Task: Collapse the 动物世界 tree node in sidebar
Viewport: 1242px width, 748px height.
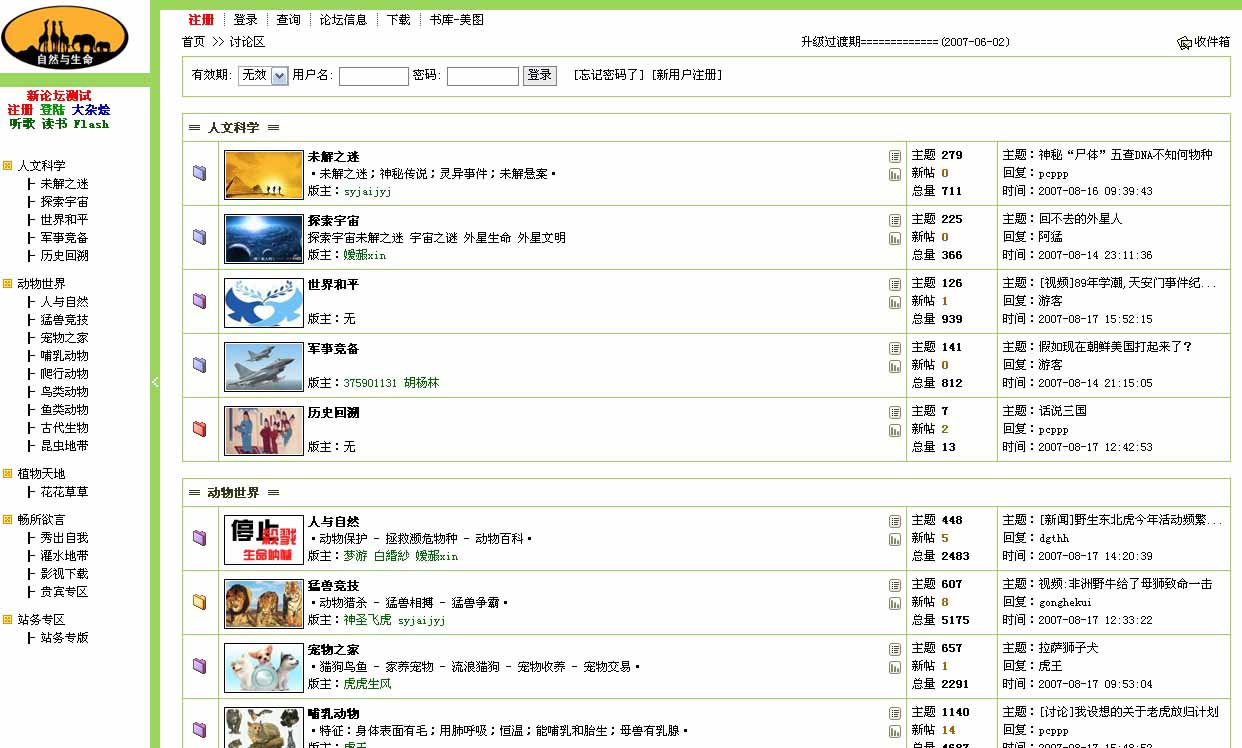Action: pyautogui.click(x=7, y=284)
